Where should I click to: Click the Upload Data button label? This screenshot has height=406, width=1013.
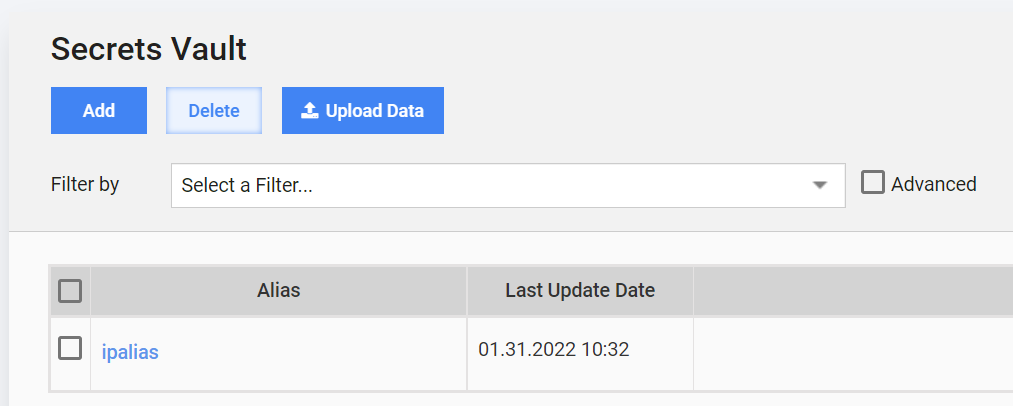tap(375, 111)
